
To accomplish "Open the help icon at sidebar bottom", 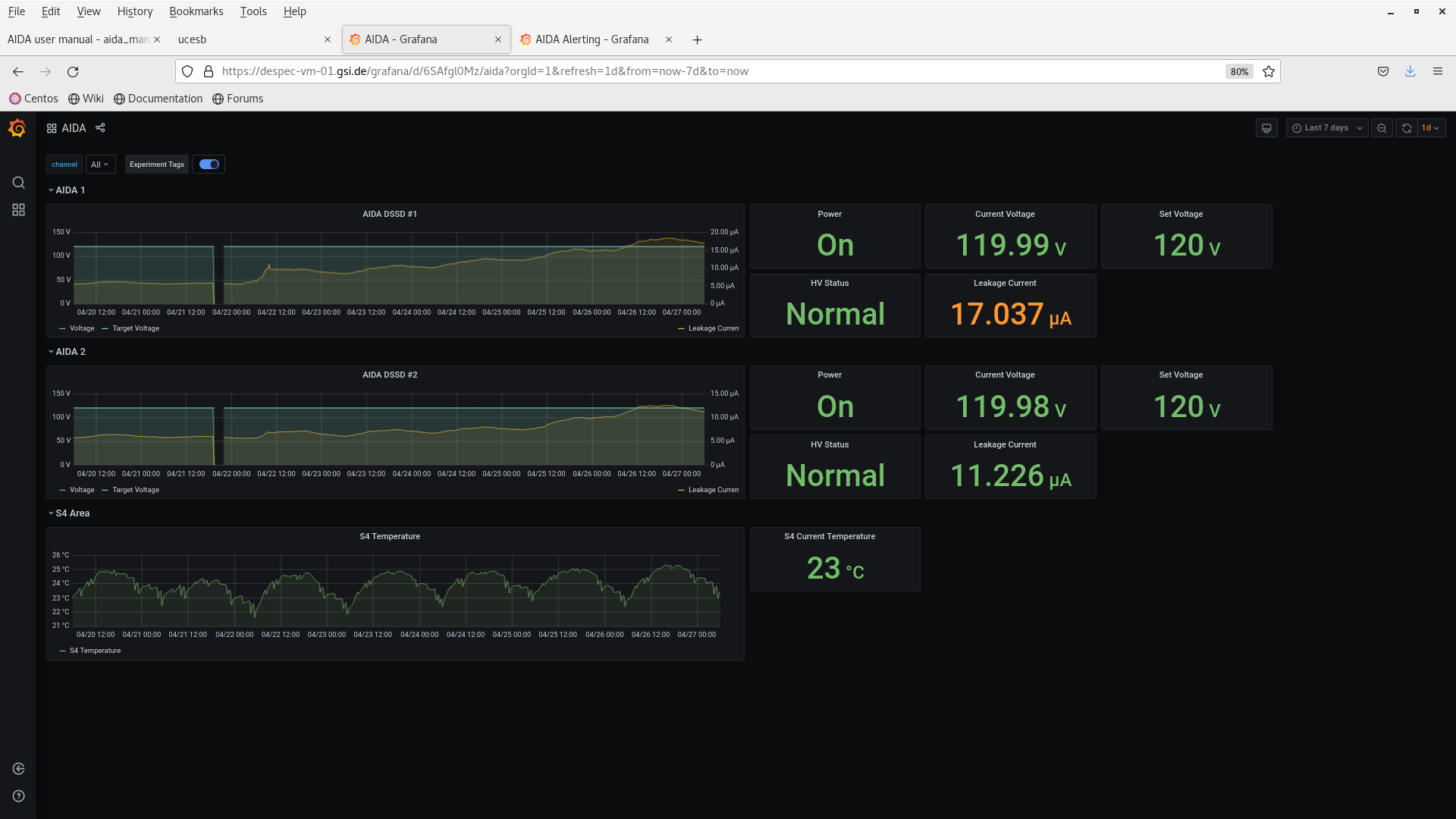I will coord(18,796).
